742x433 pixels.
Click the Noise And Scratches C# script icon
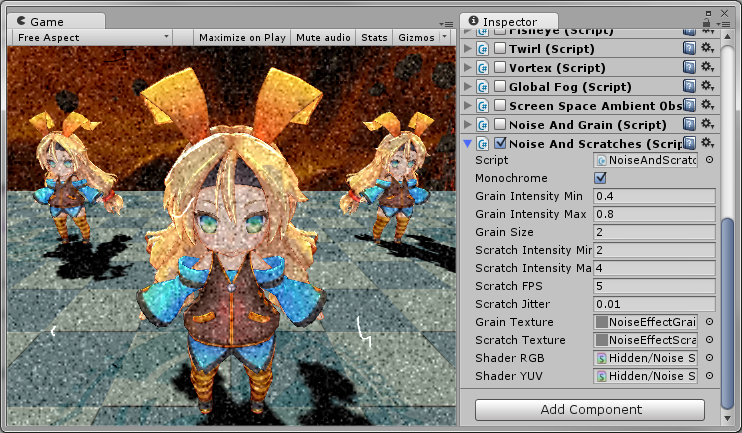coord(482,143)
